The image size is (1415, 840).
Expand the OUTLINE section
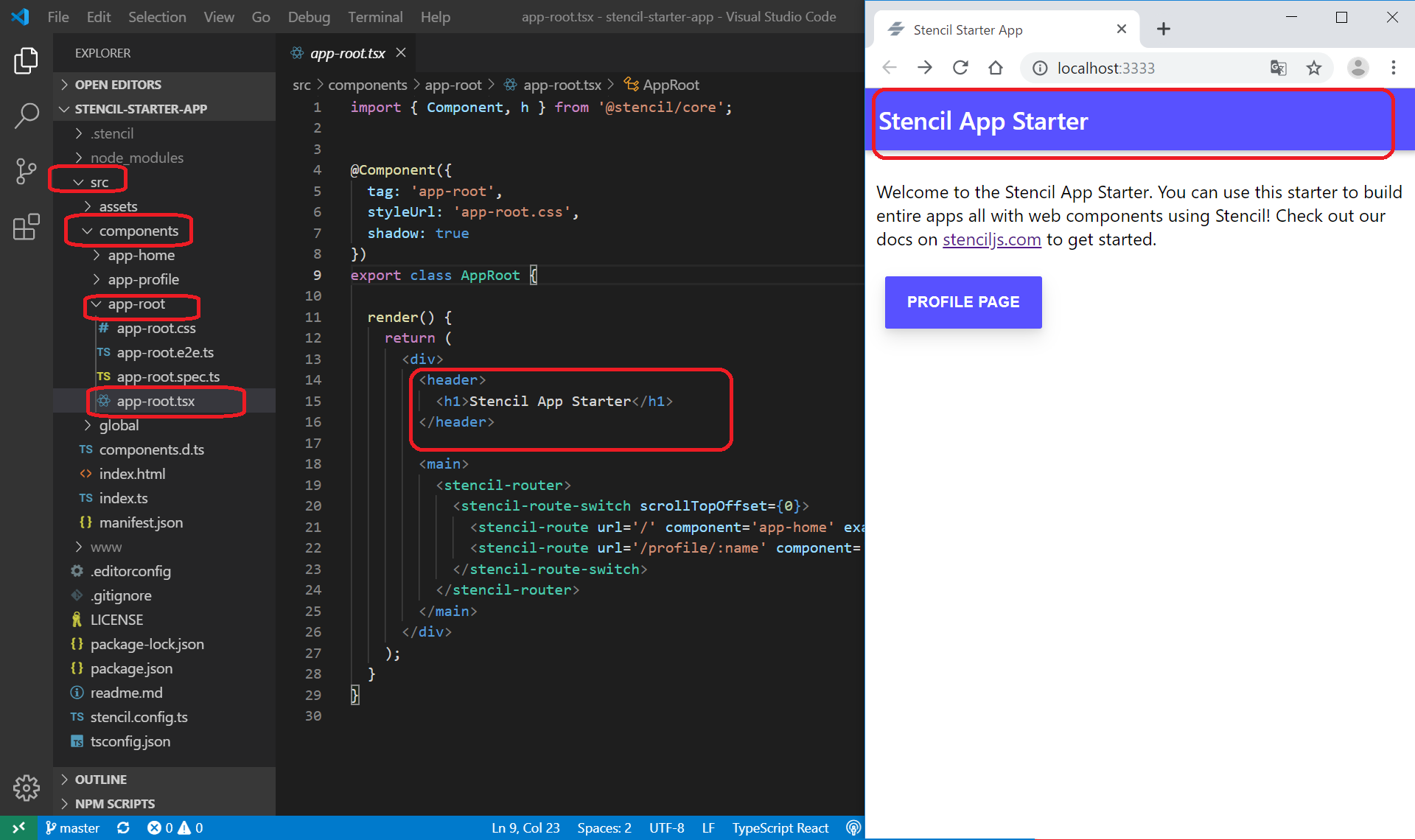pos(101,780)
